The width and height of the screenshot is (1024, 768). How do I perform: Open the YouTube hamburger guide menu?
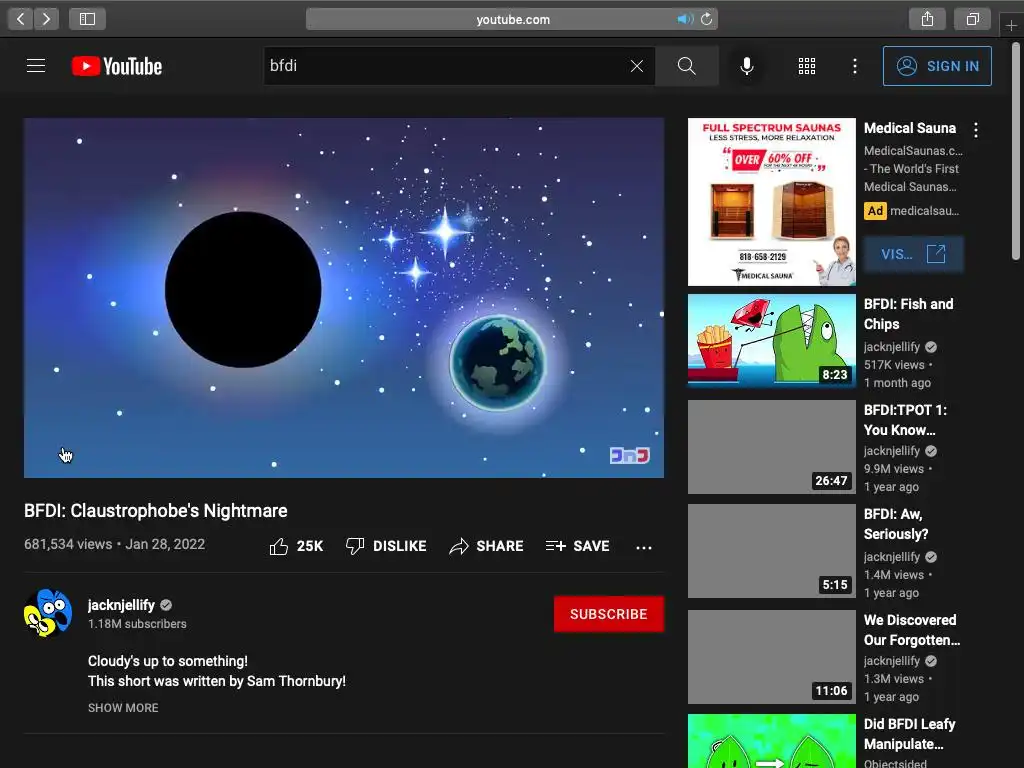click(36, 66)
